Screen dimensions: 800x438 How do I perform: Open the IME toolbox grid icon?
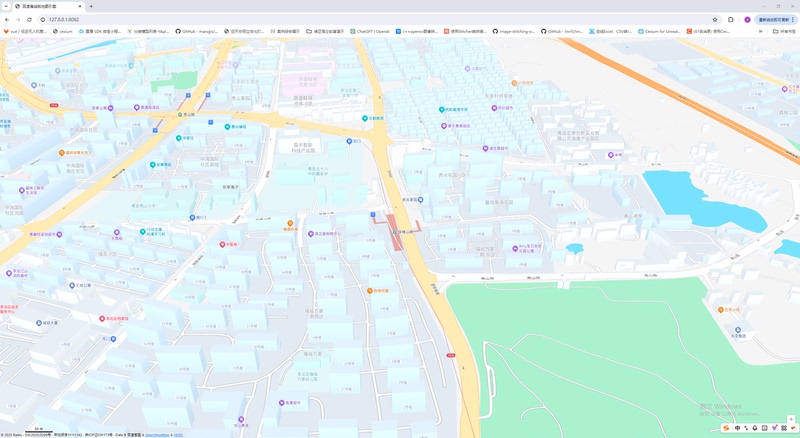coord(784,428)
